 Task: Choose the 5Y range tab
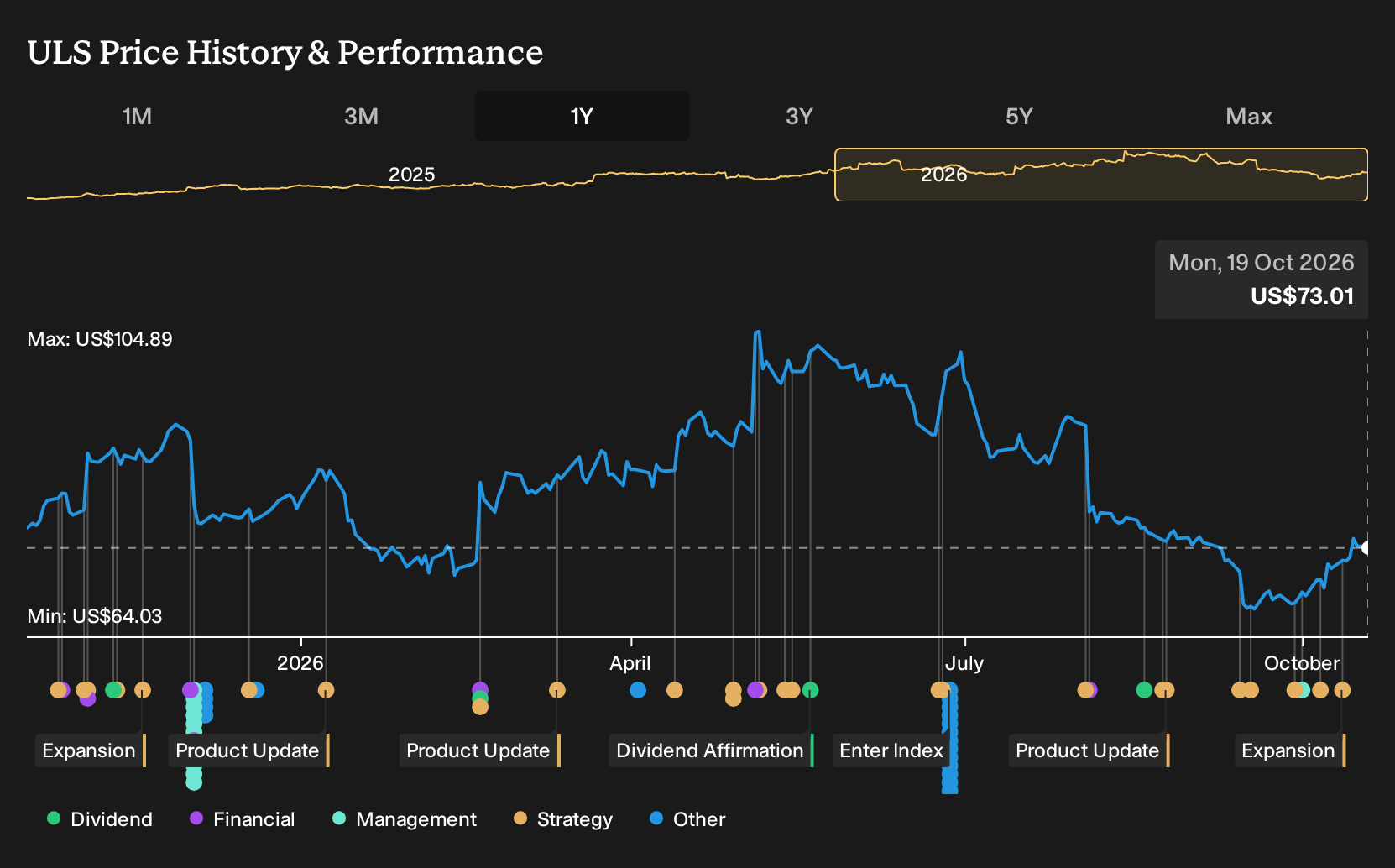tap(1019, 116)
